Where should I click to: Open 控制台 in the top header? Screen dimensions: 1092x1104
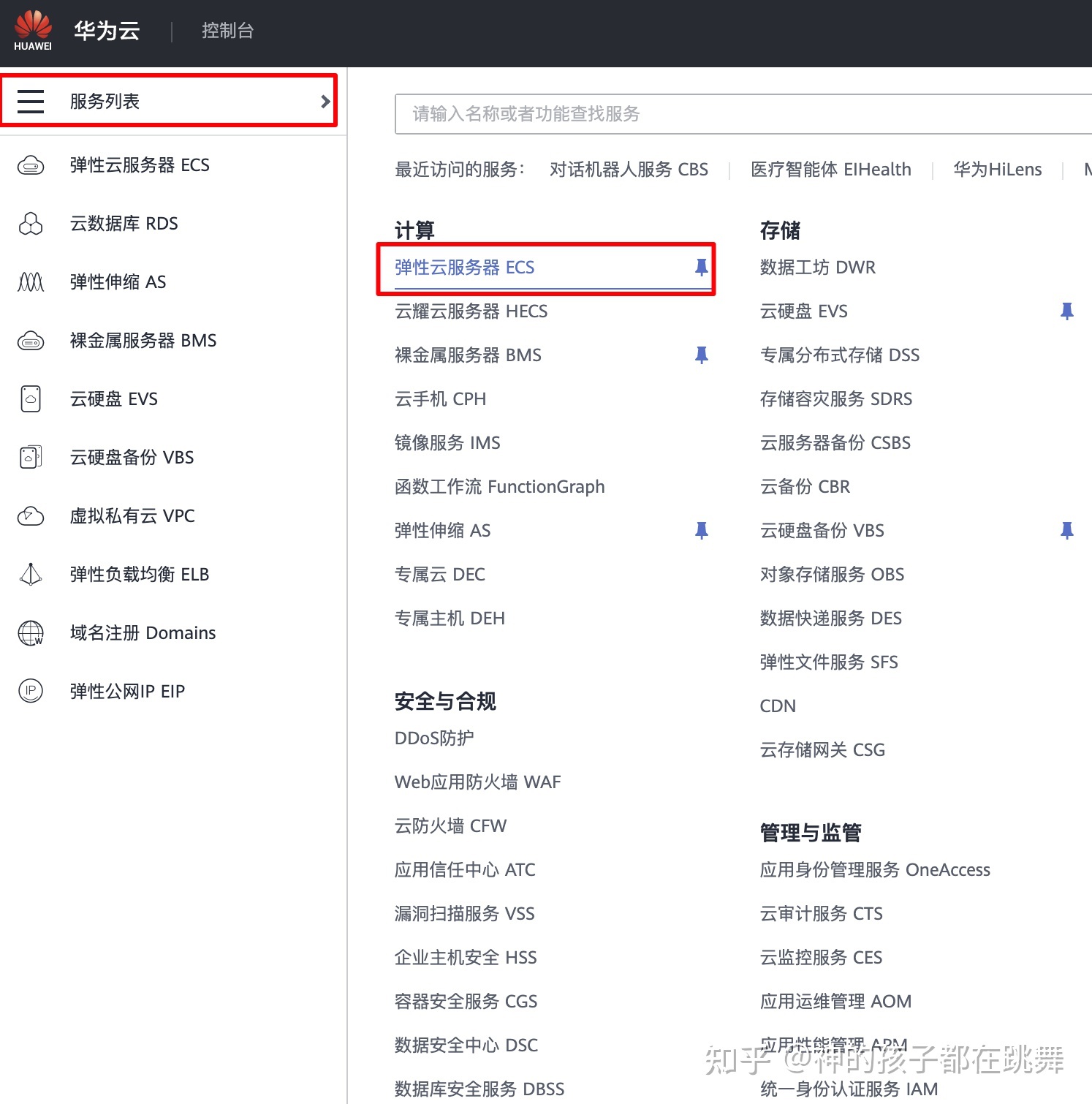coord(227,31)
